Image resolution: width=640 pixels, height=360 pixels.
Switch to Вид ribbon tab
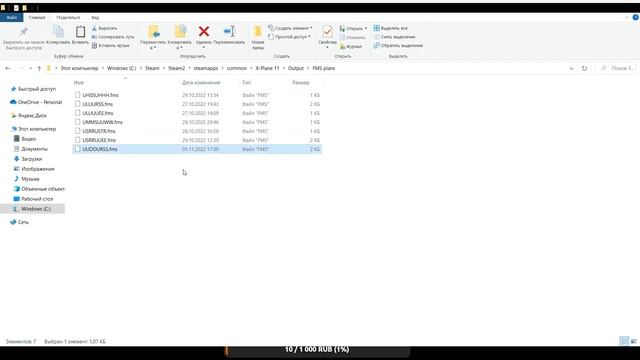pyautogui.click(x=95, y=18)
